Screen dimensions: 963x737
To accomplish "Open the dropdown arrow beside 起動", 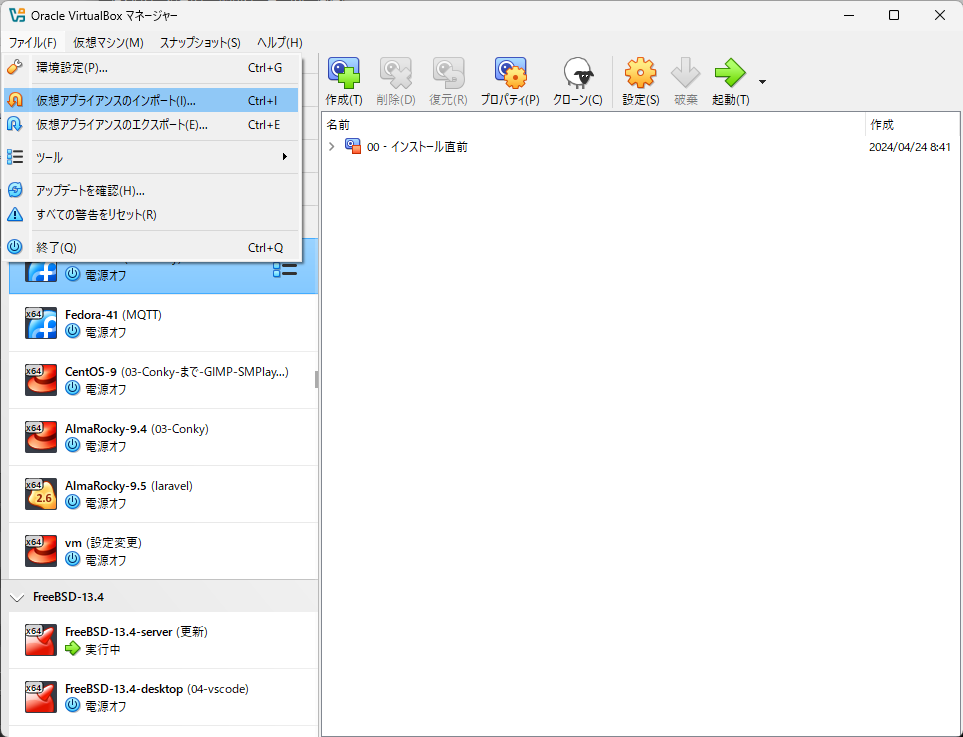I will pyautogui.click(x=762, y=82).
